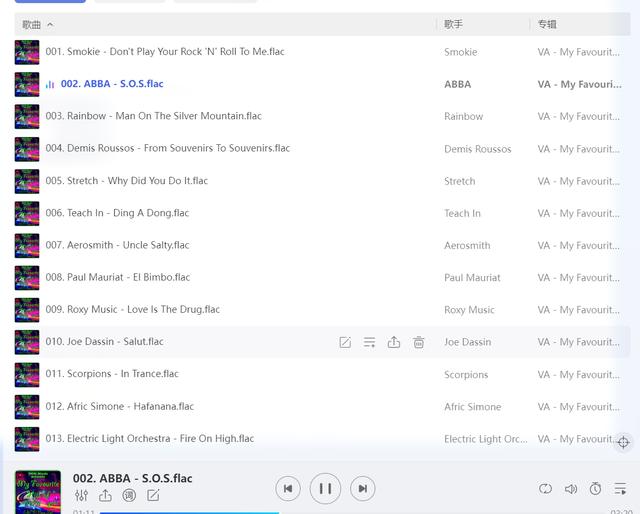
Task: Click the artist name Demis Roussos
Action: [478, 149]
